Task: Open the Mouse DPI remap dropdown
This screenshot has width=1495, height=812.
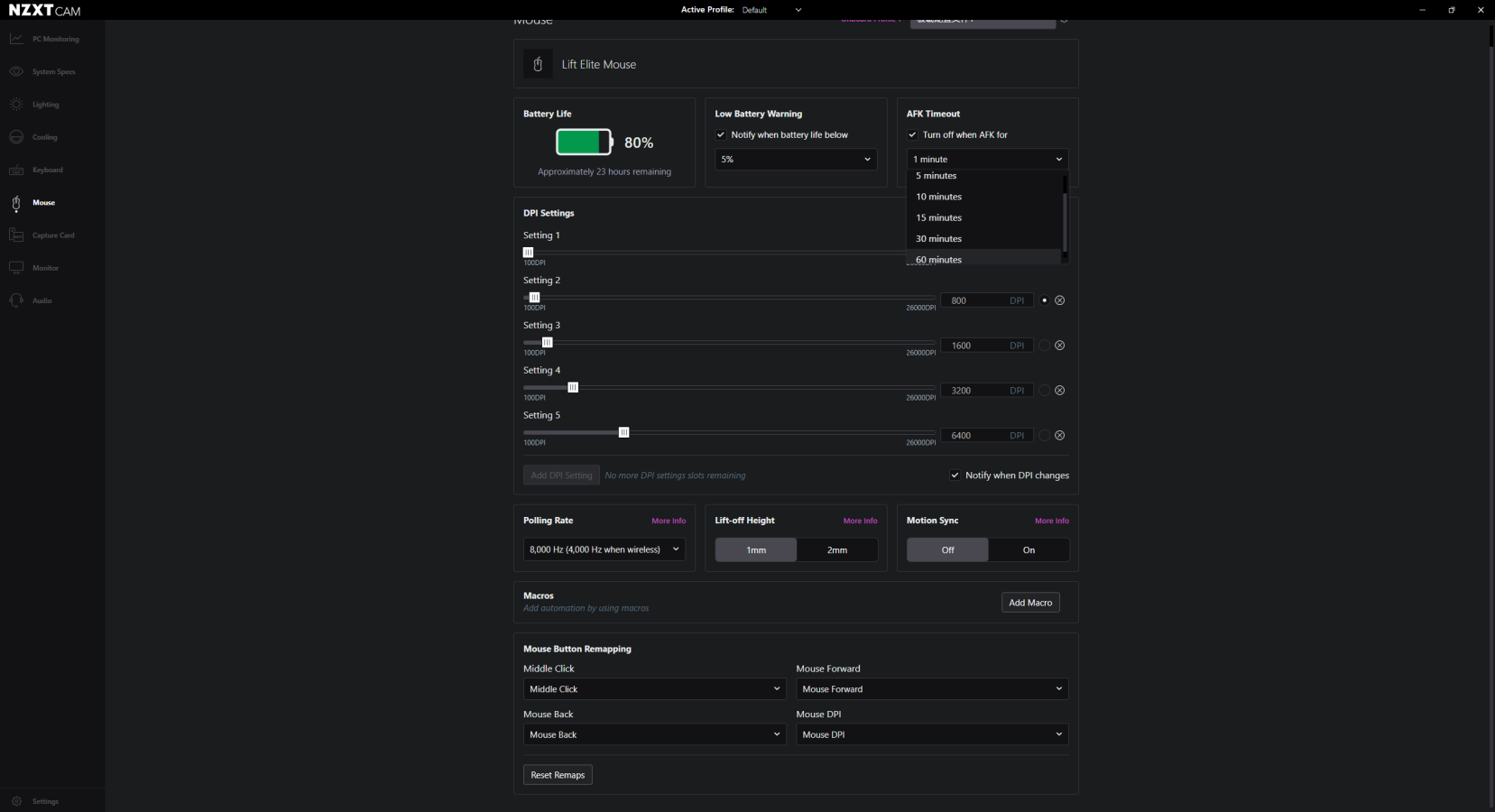Action: (x=932, y=734)
